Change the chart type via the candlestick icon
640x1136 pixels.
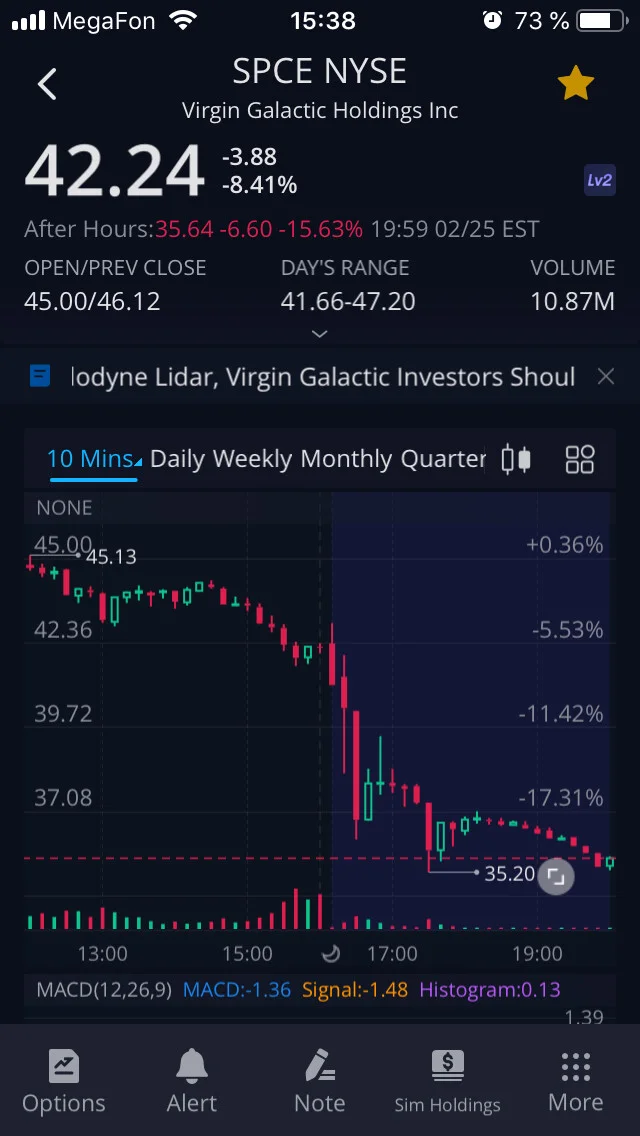(x=516, y=459)
